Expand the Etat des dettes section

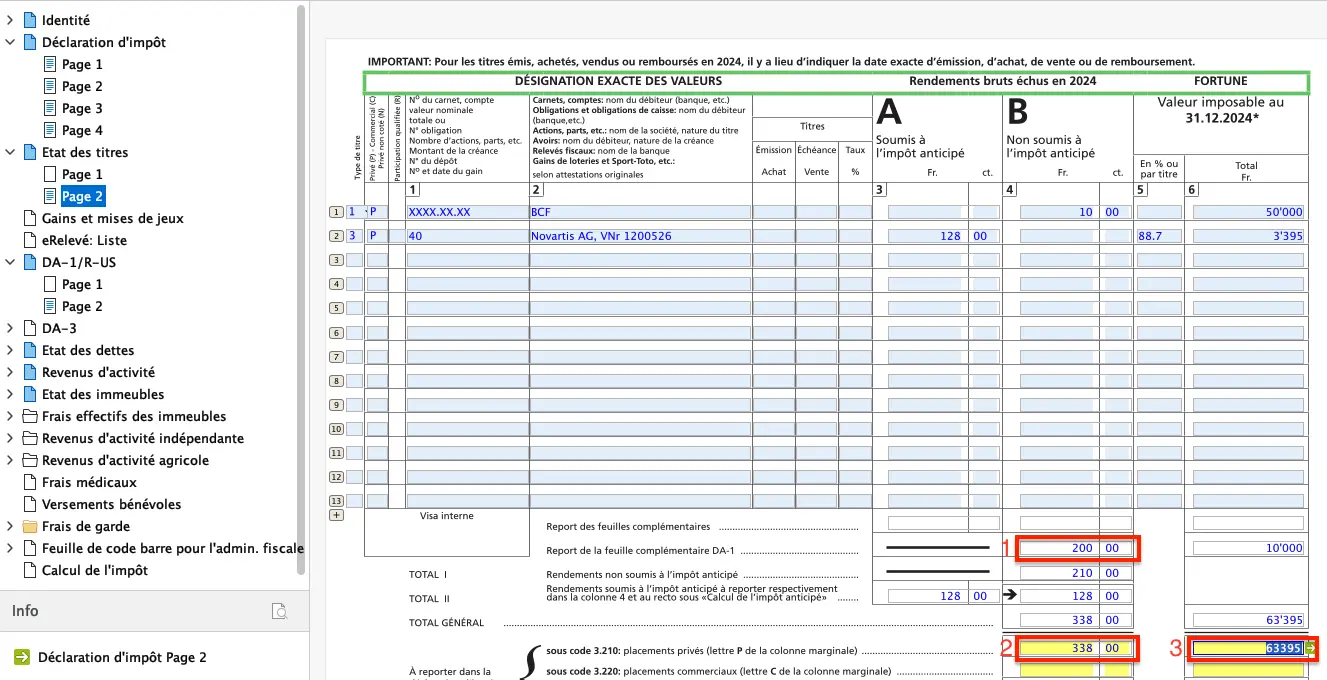point(10,350)
